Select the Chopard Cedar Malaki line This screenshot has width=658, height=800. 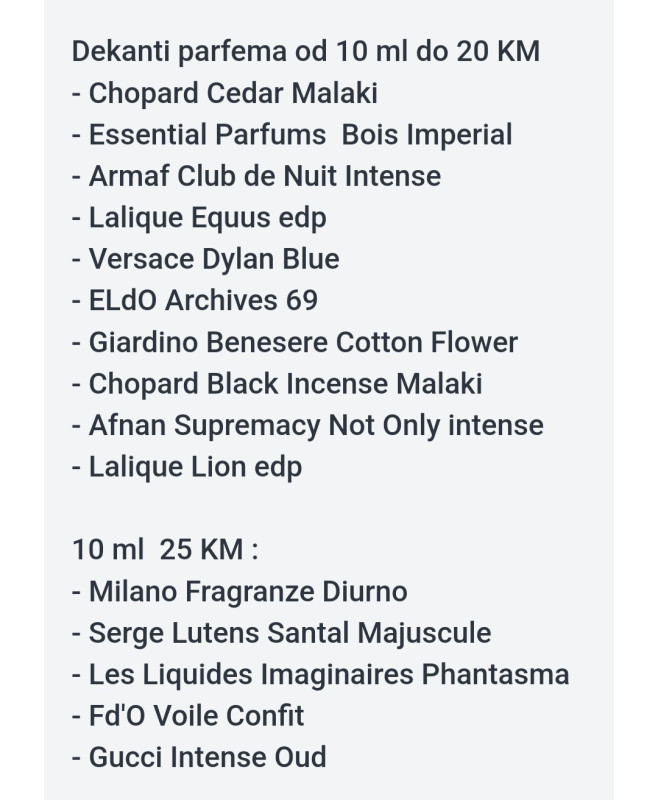(225, 93)
